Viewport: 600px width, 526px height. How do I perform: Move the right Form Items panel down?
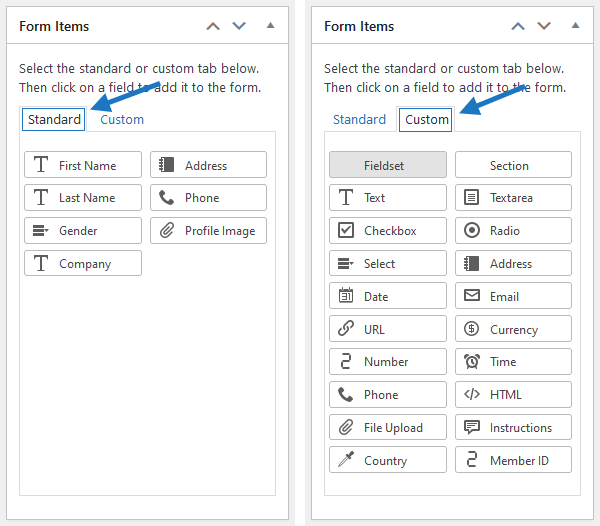(x=544, y=26)
